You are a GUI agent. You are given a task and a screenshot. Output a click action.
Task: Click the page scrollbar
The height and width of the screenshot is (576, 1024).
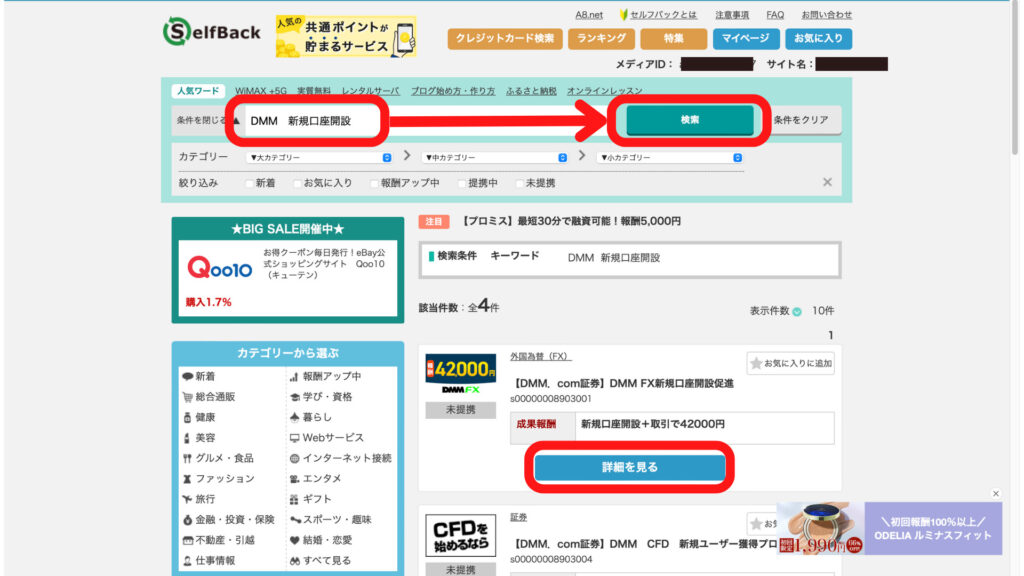pyautogui.click(x=1014, y=78)
